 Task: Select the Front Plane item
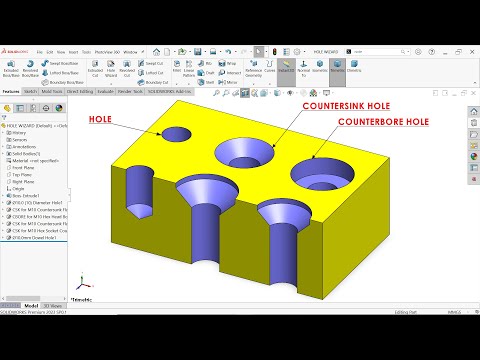coord(20,168)
